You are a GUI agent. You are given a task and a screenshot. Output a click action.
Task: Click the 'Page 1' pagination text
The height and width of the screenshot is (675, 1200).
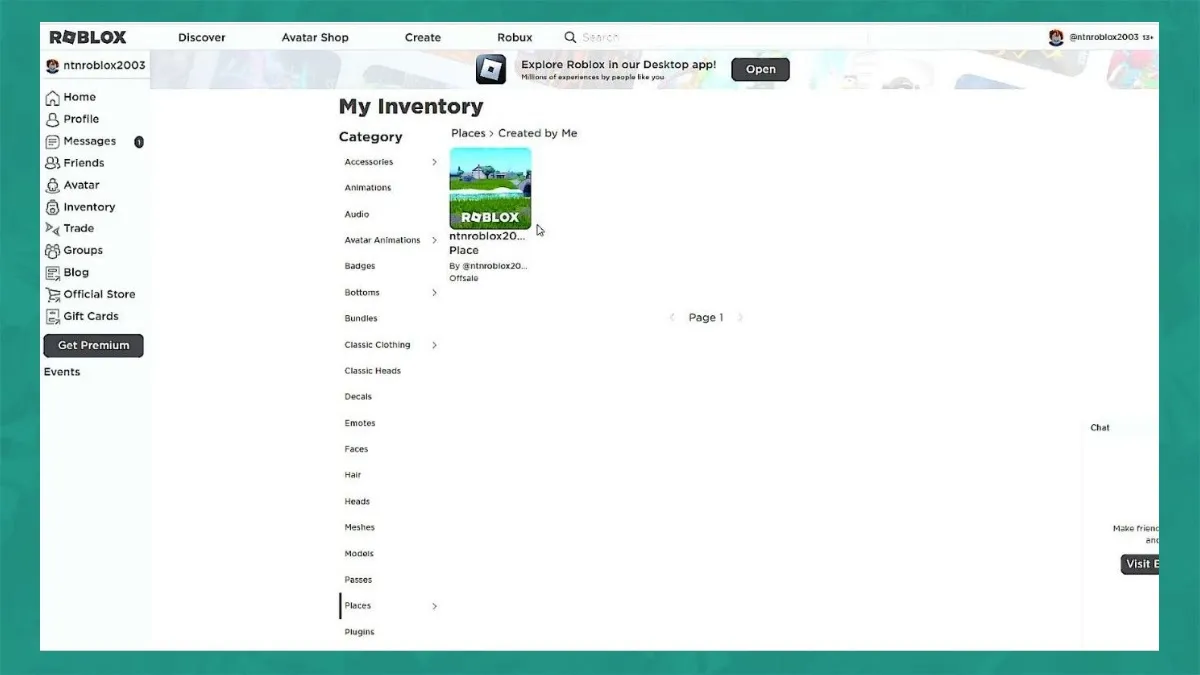(x=706, y=318)
